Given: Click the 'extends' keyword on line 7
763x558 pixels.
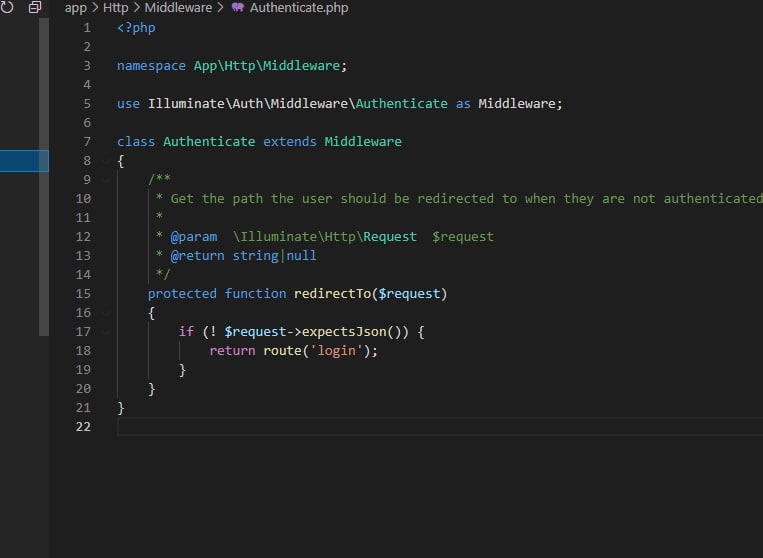Looking at the screenshot, I should (290, 142).
